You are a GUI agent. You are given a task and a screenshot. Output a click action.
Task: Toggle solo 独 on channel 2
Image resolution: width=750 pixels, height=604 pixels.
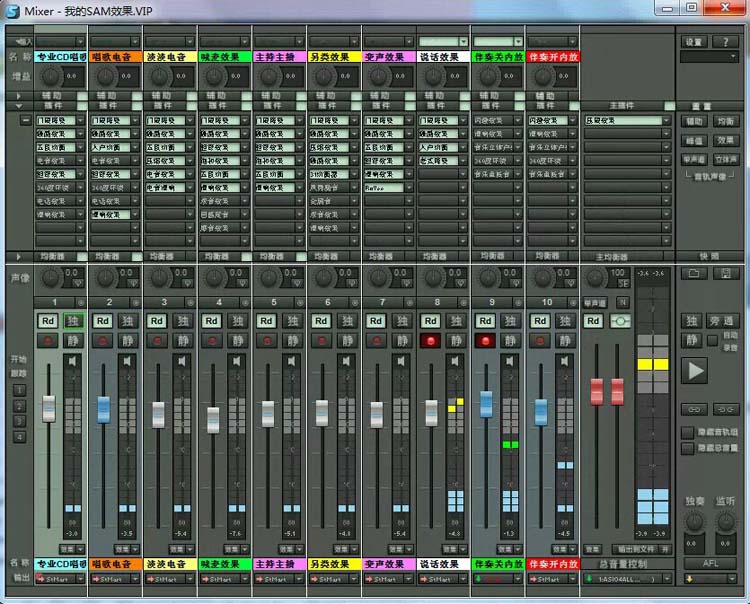(128, 321)
